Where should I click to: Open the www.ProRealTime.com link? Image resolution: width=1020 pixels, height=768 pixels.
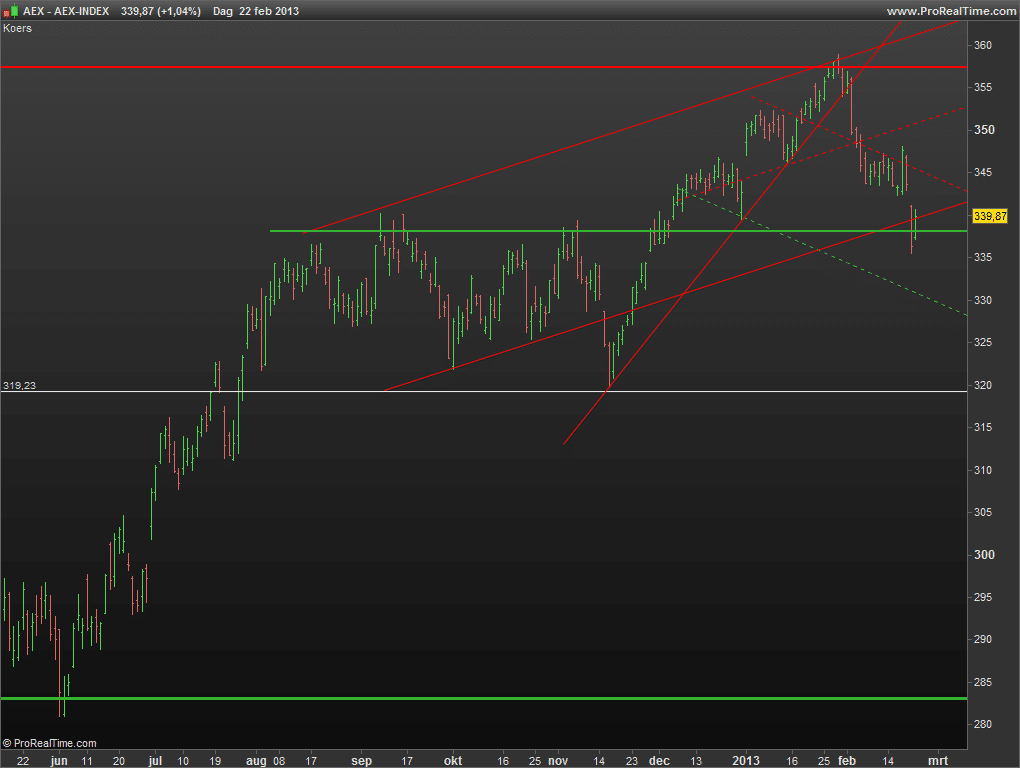pyautogui.click(x=950, y=11)
